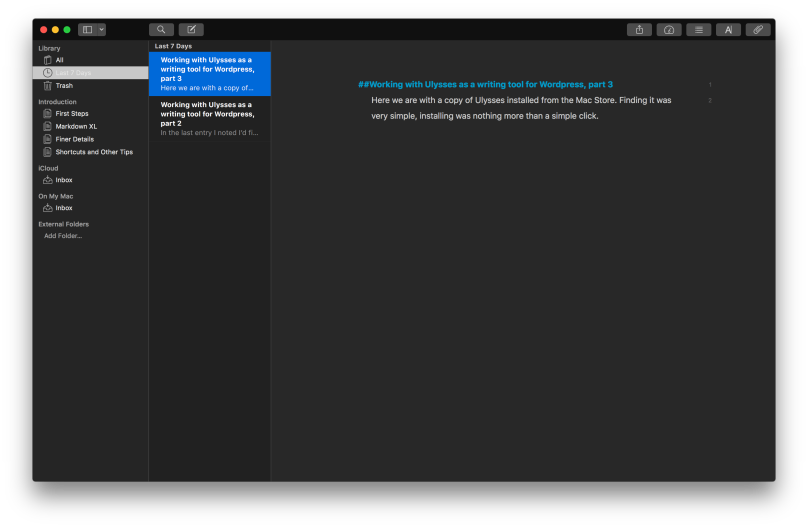Click the On My Mac section header
Viewport: 808px width, 528px height.
(56, 196)
